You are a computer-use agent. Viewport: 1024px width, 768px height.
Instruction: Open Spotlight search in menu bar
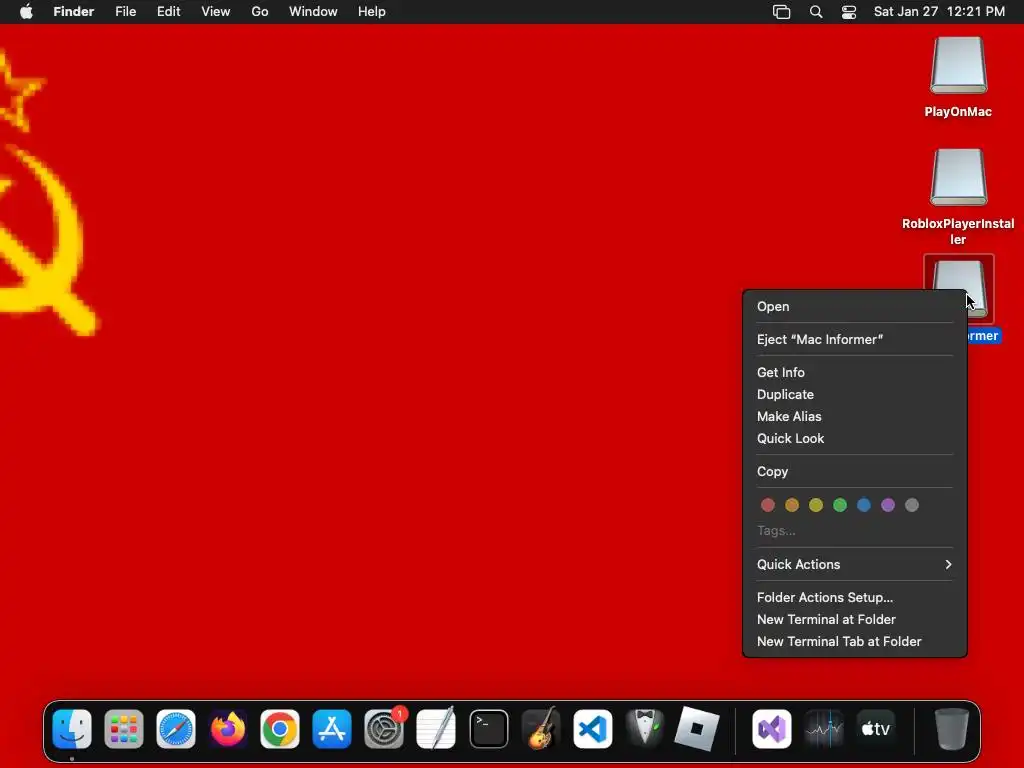coord(816,12)
